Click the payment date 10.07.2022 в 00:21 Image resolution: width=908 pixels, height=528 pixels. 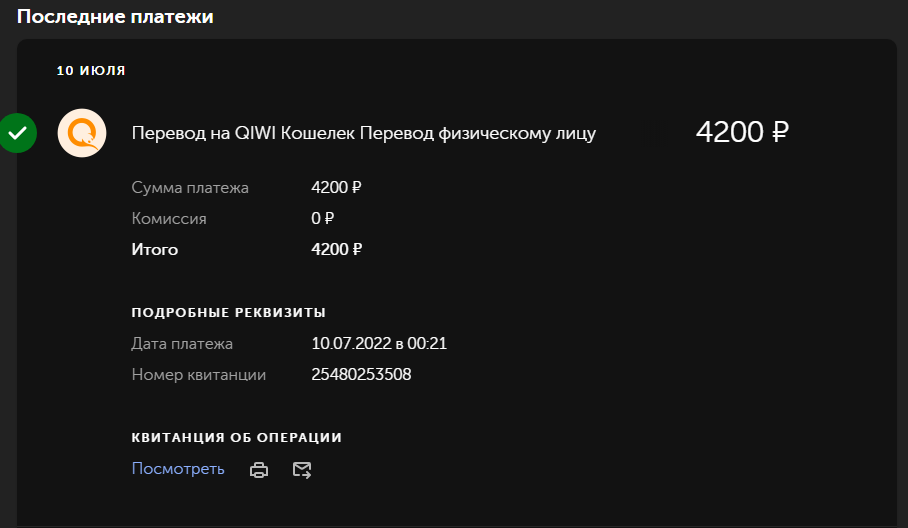(x=379, y=343)
